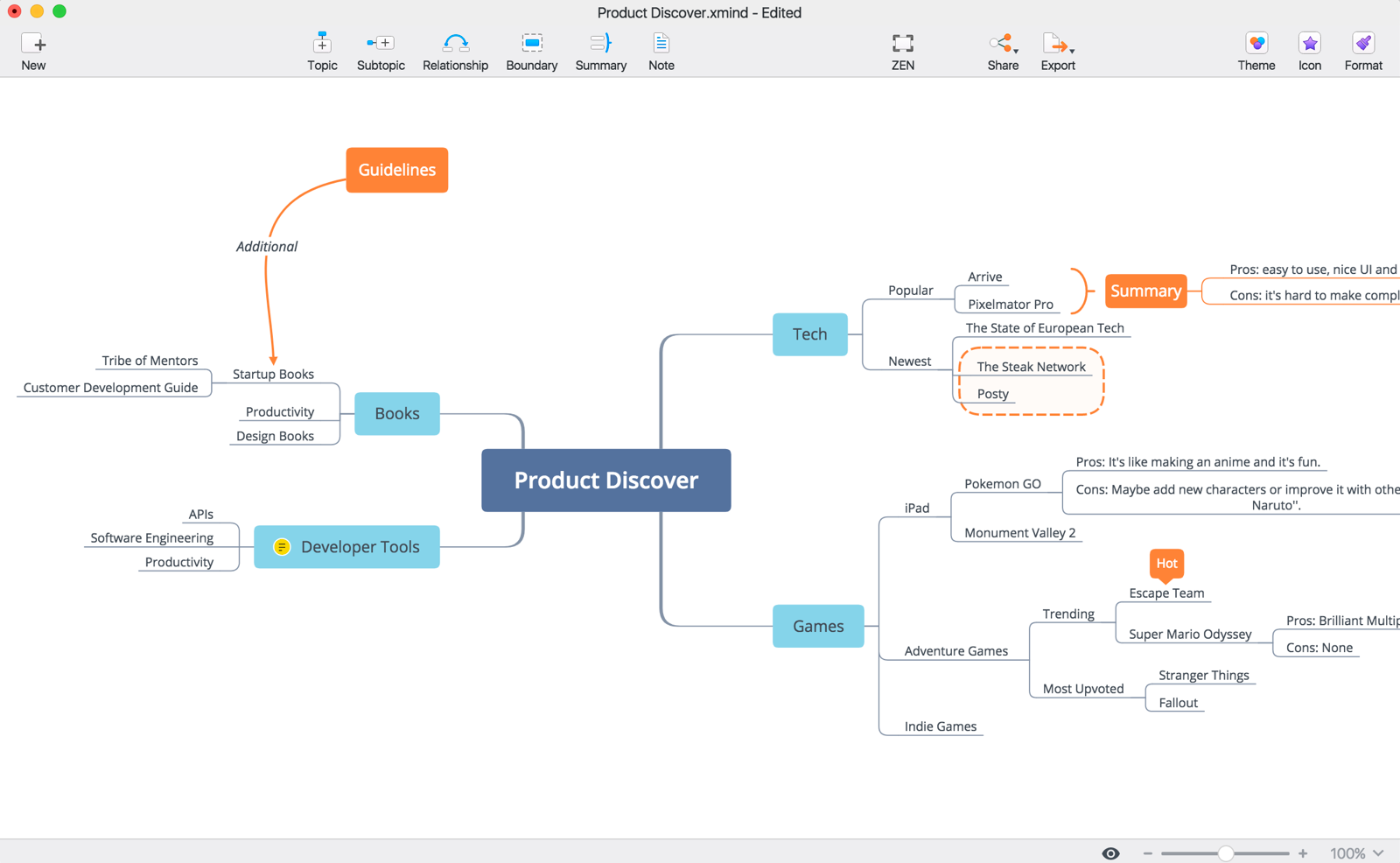Viewport: 1400px width, 863px height.
Task: Select the Relationship tool
Action: pyautogui.click(x=455, y=50)
